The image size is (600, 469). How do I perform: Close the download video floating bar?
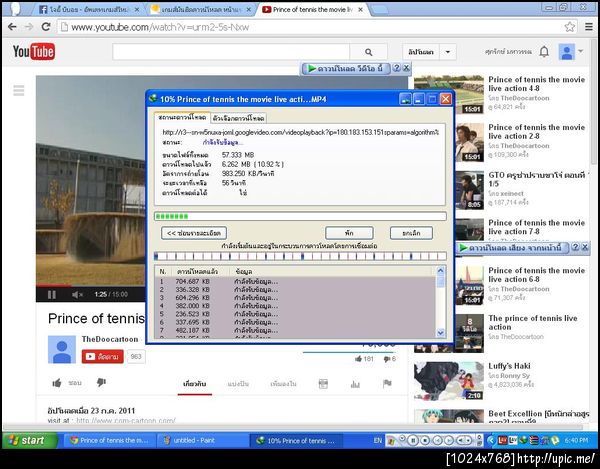click(x=406, y=68)
